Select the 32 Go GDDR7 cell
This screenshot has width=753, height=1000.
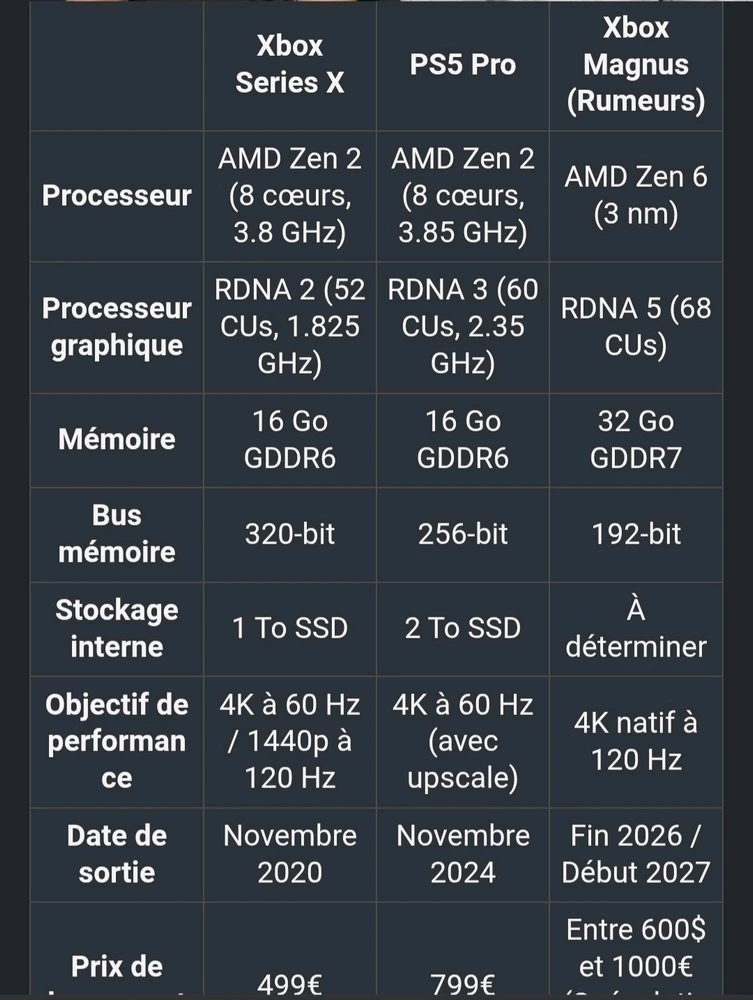click(636, 440)
